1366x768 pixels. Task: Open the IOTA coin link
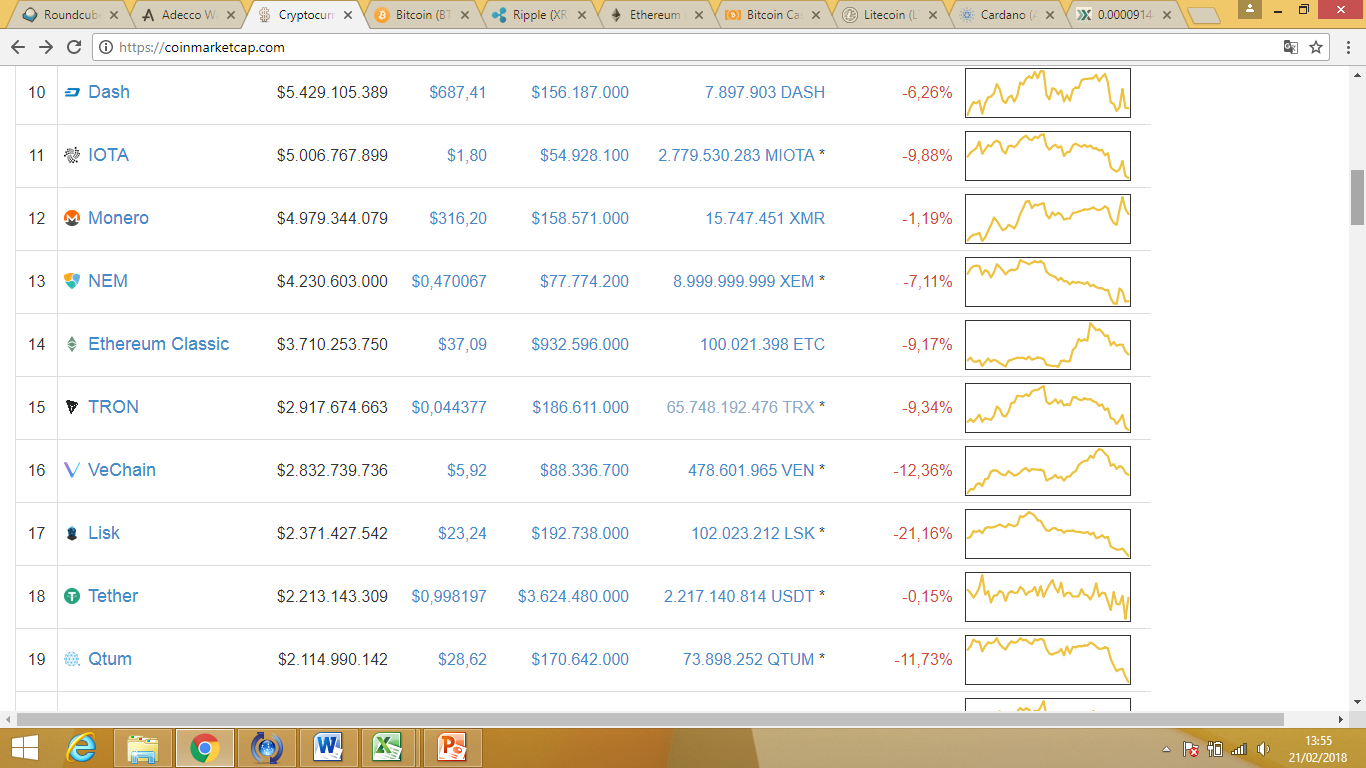(x=108, y=155)
